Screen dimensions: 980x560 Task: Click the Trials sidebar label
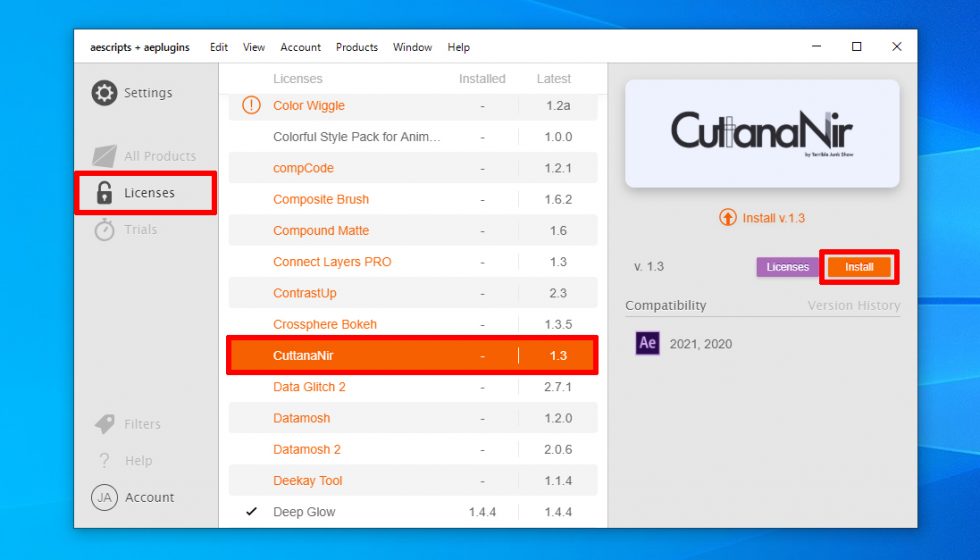tap(141, 229)
